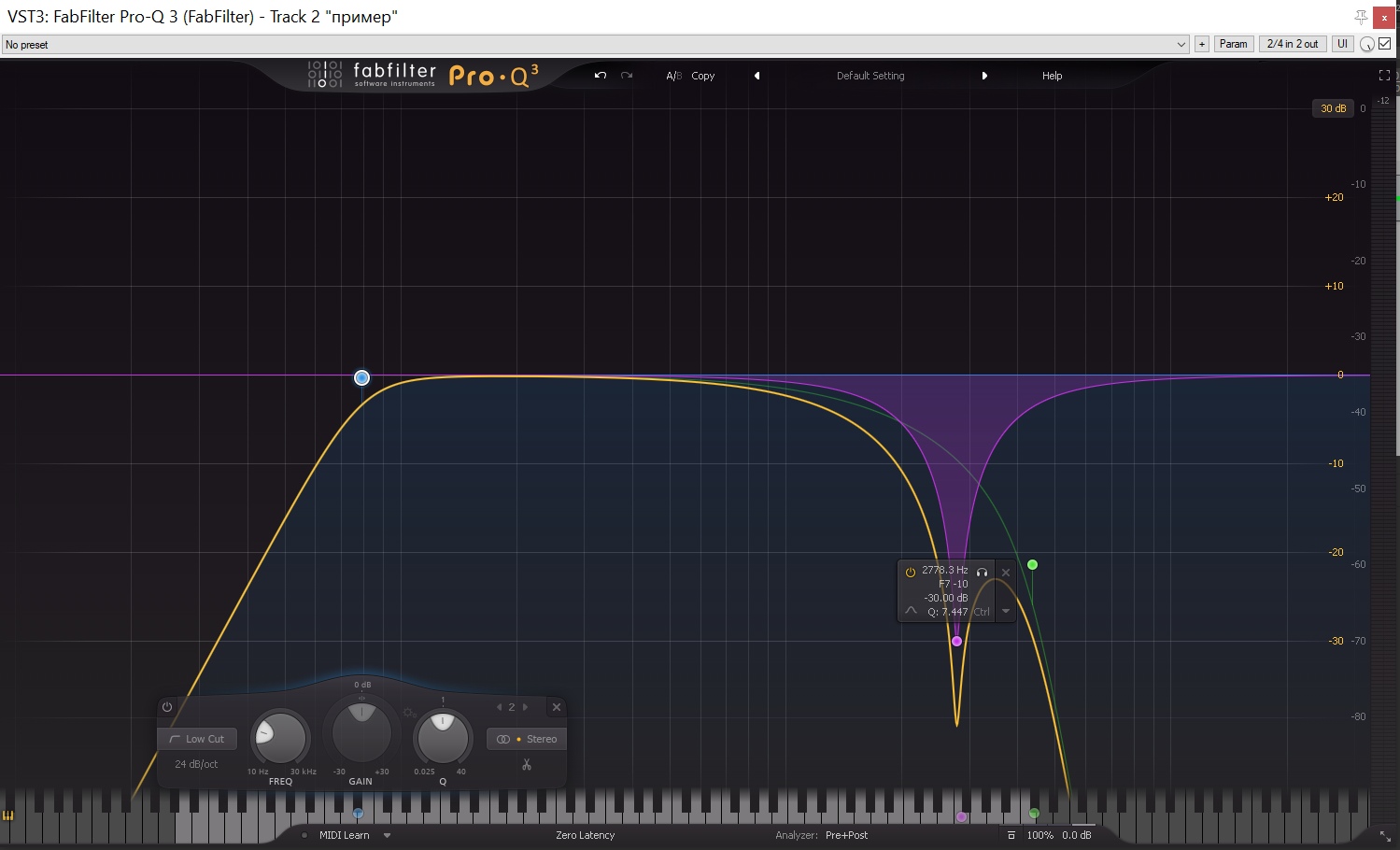
Task: Toggle the plugin bypass checkbox
Action: point(1385,43)
